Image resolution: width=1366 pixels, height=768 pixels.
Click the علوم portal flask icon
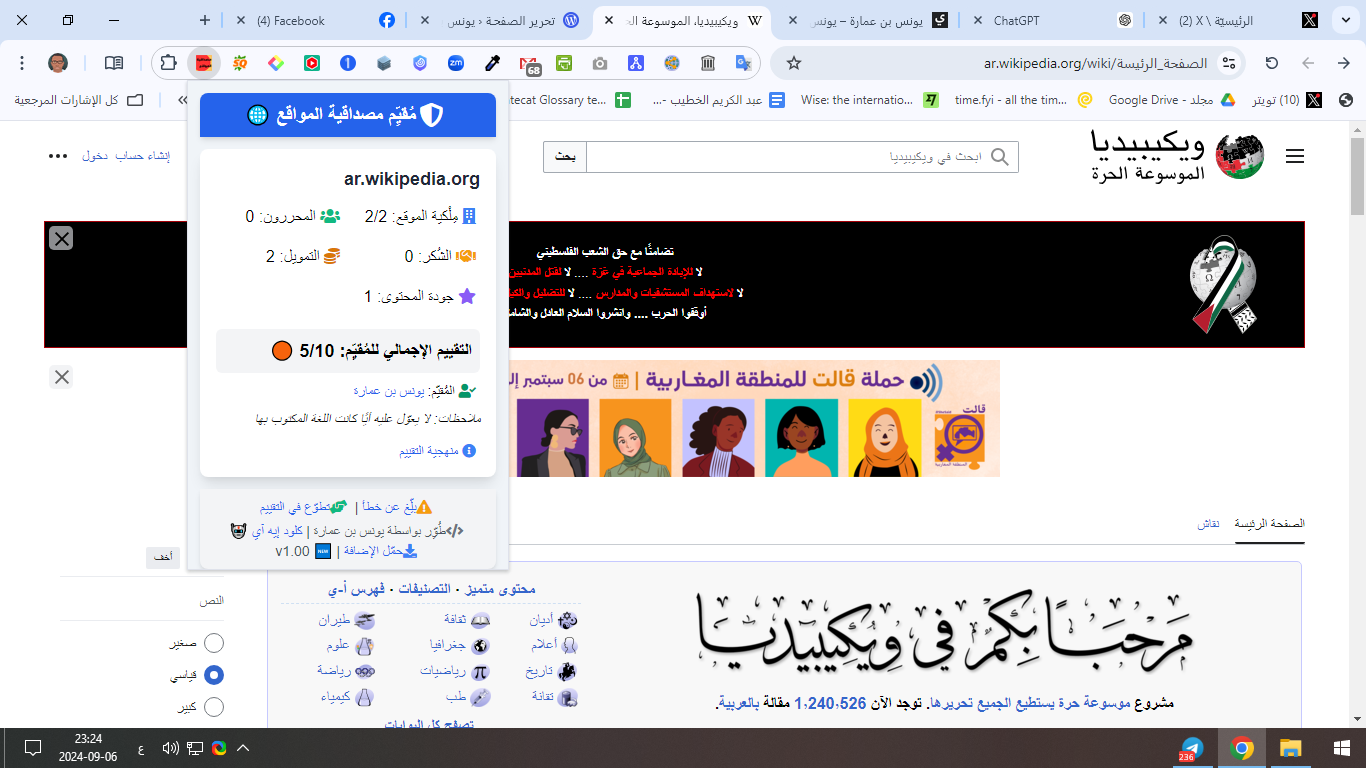pos(364,646)
